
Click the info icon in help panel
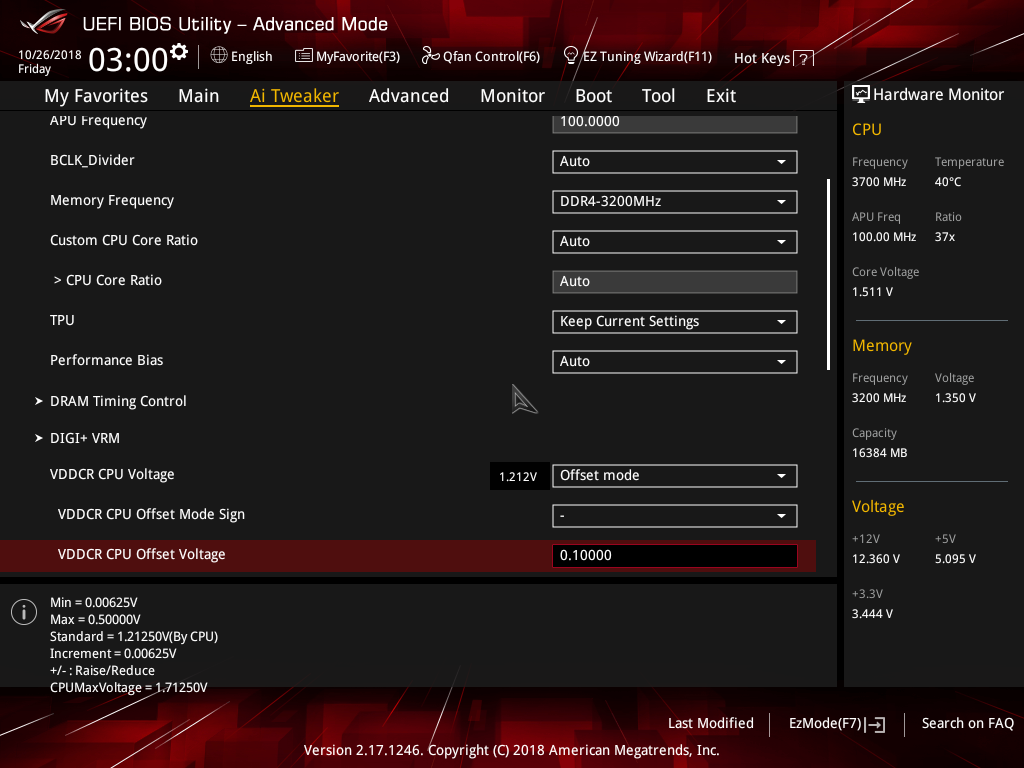[x=24, y=612]
